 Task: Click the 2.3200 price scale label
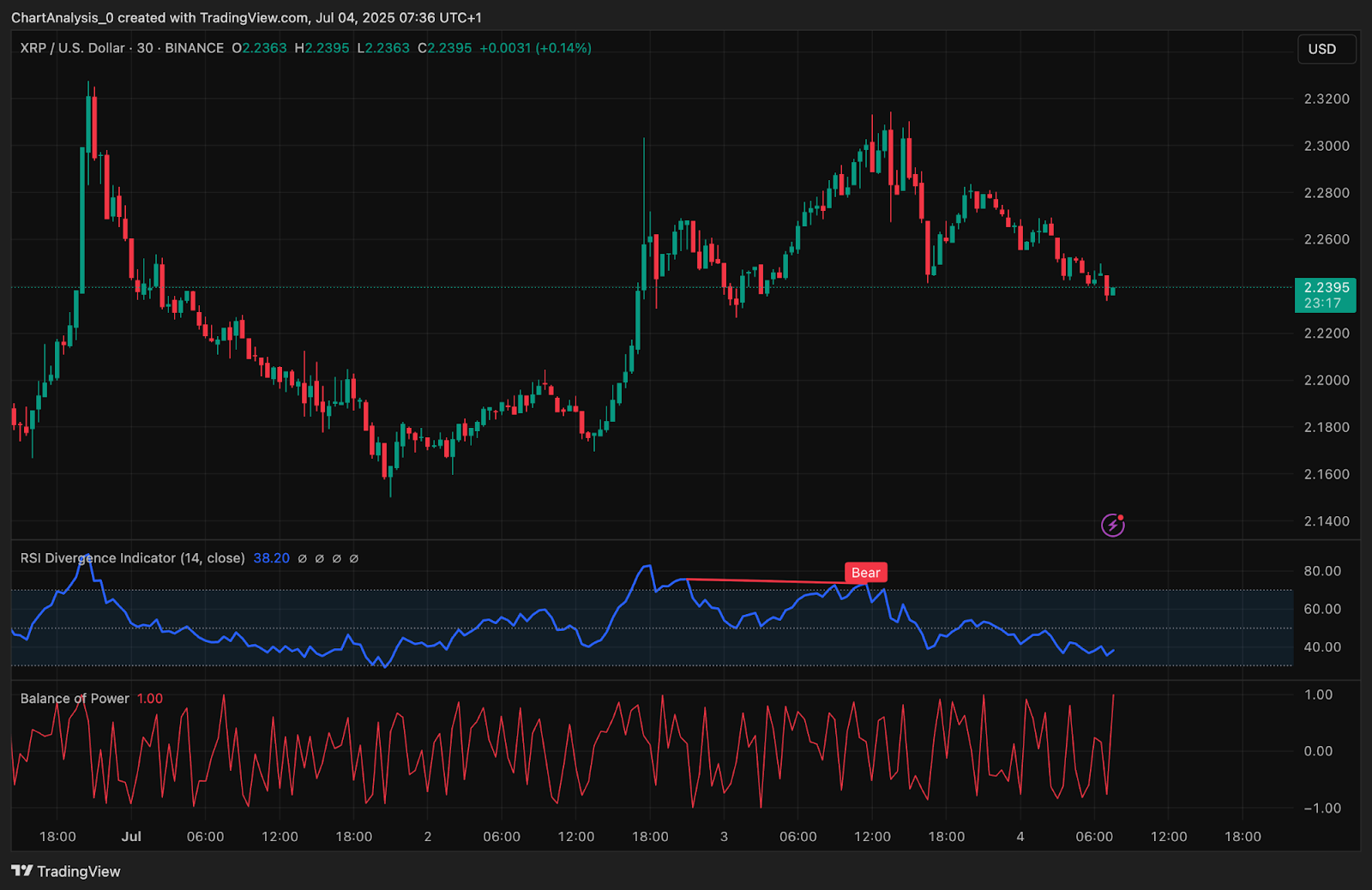click(1326, 99)
